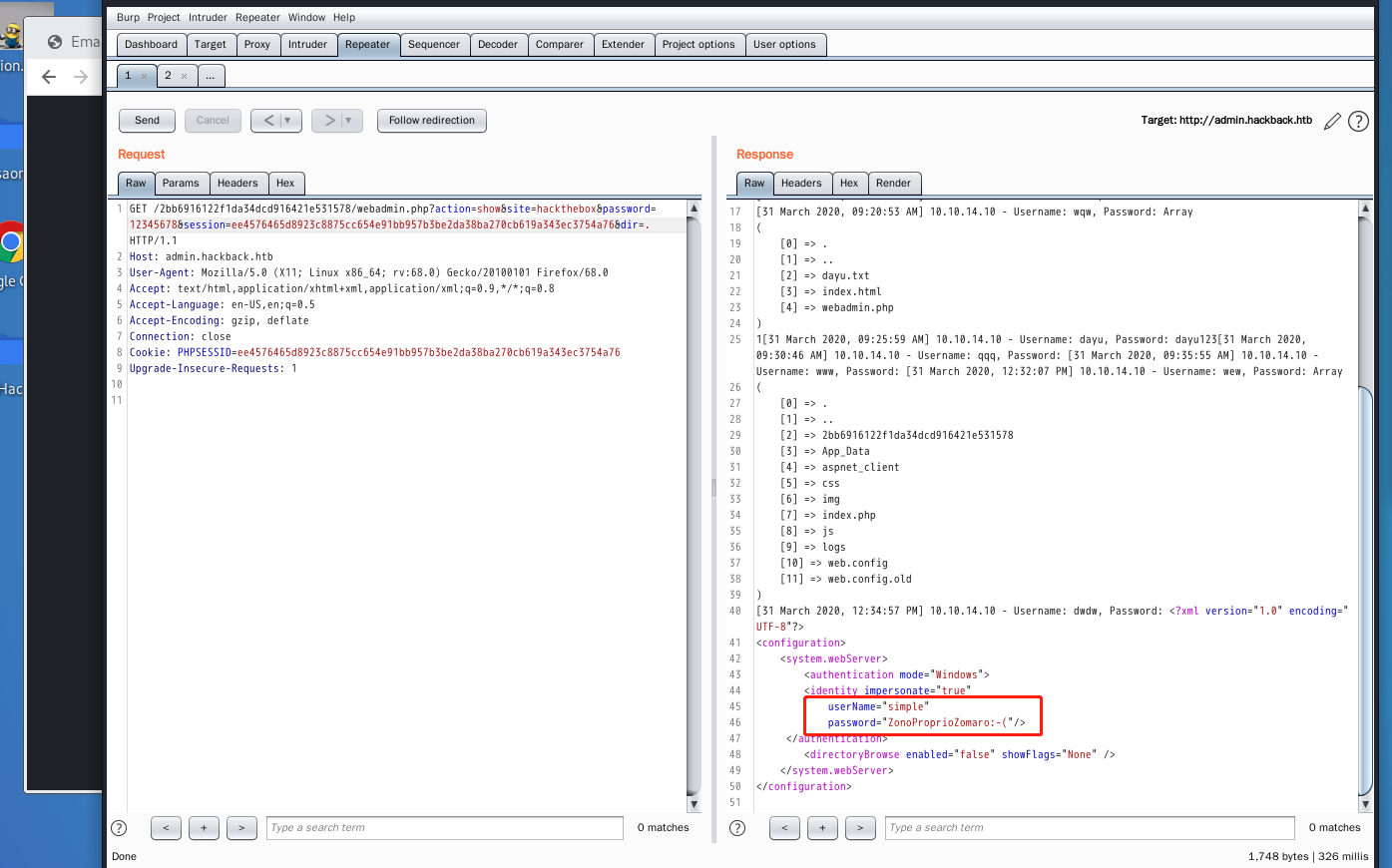
Task: Open request search options plus button
Action: [x=204, y=827]
